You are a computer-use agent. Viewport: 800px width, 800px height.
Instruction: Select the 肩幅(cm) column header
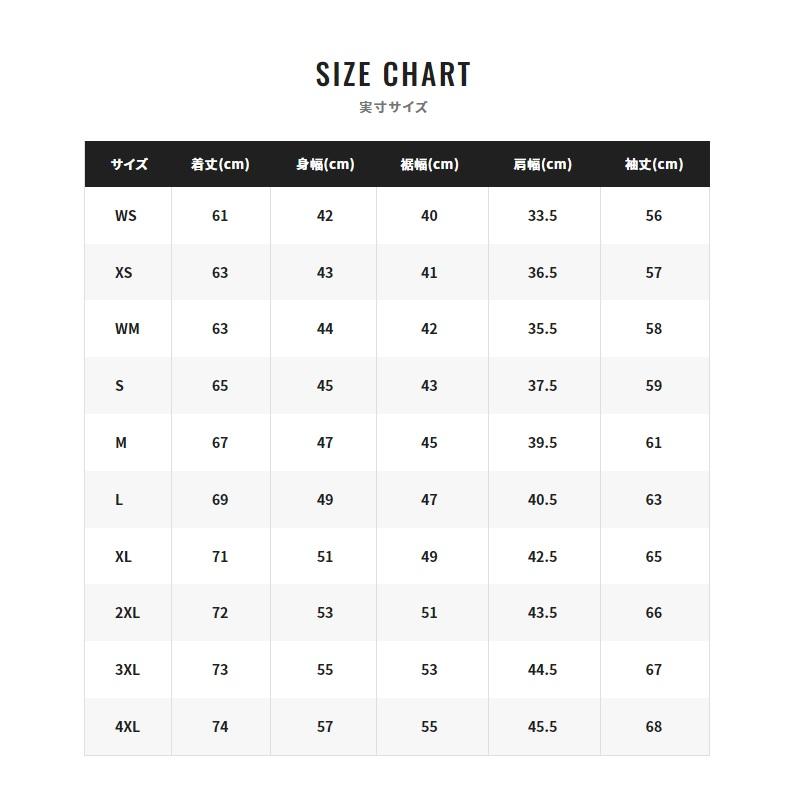542,164
